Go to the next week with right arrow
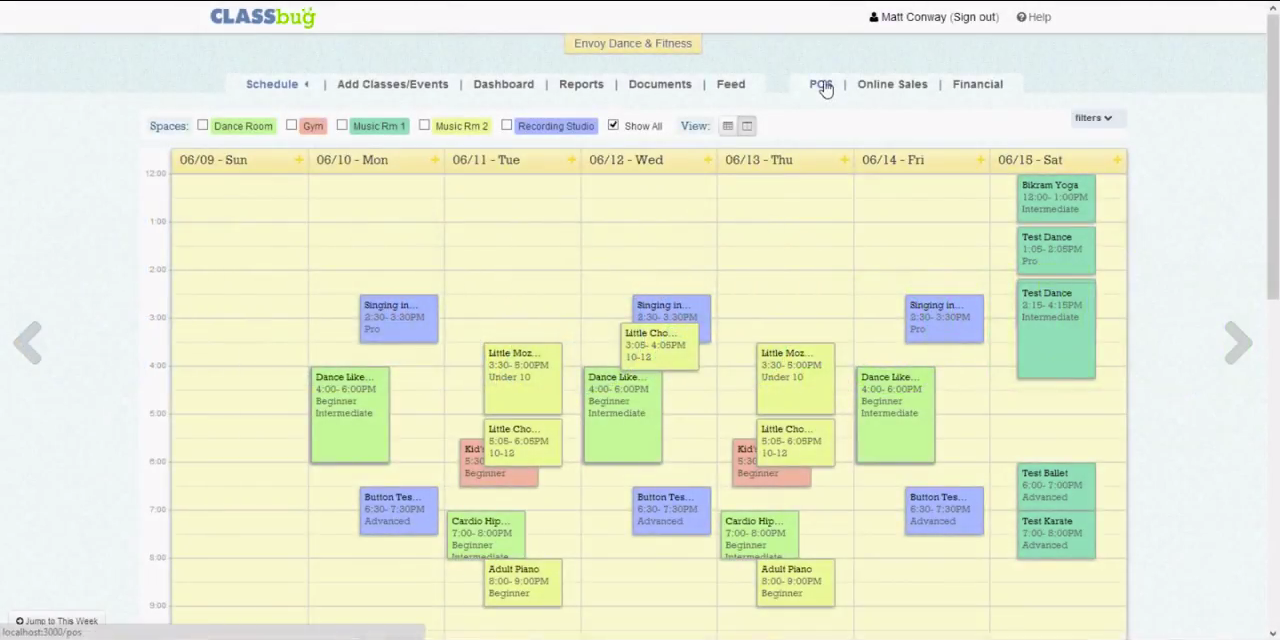 pos(1238,343)
